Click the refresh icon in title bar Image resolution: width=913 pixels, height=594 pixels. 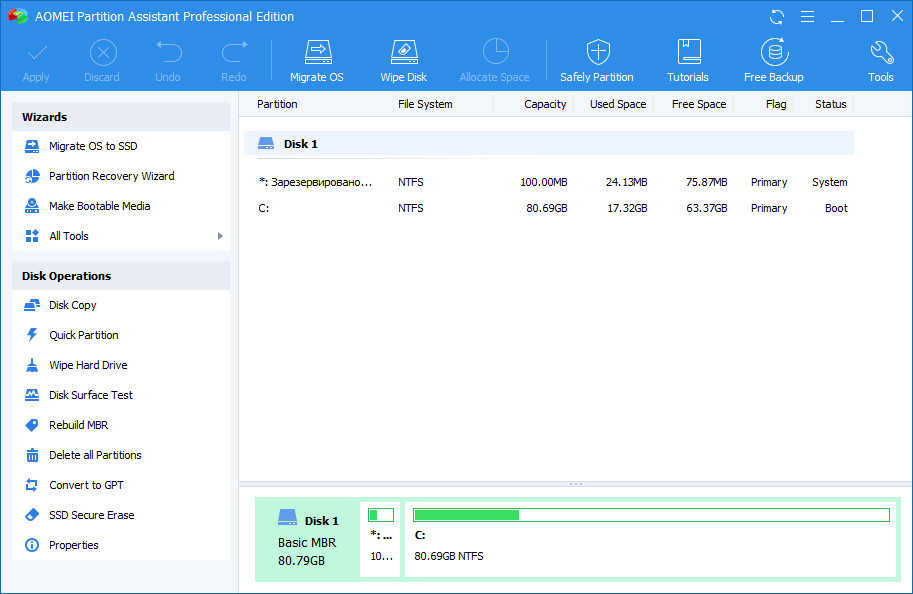point(777,16)
